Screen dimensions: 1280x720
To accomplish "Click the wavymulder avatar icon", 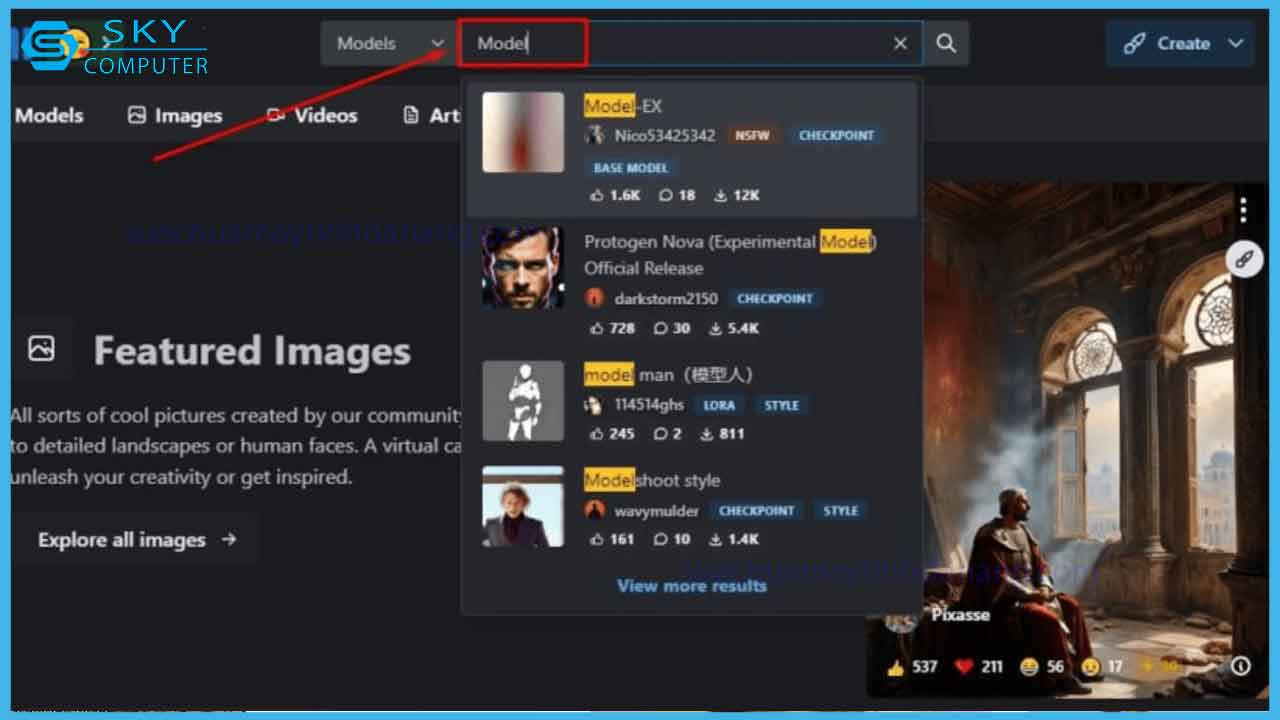I will click(595, 510).
